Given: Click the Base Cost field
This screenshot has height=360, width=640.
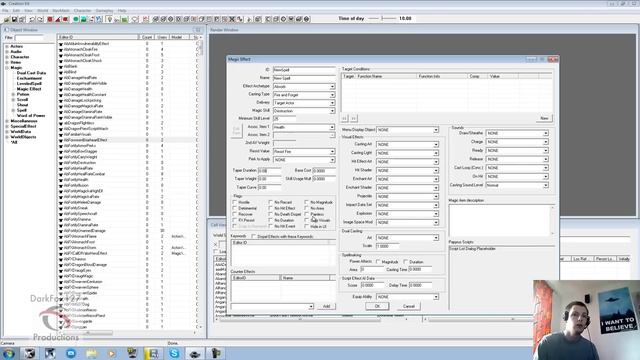Looking at the screenshot, I should click(x=324, y=171).
